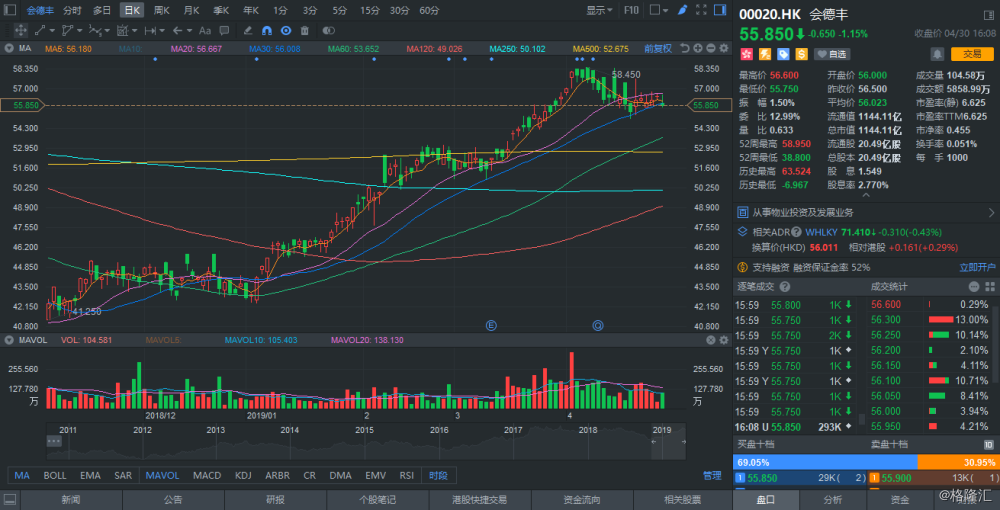Close the MAVOL volume sub-chart
This screenshot has width=1000, height=510.
coord(710,340)
